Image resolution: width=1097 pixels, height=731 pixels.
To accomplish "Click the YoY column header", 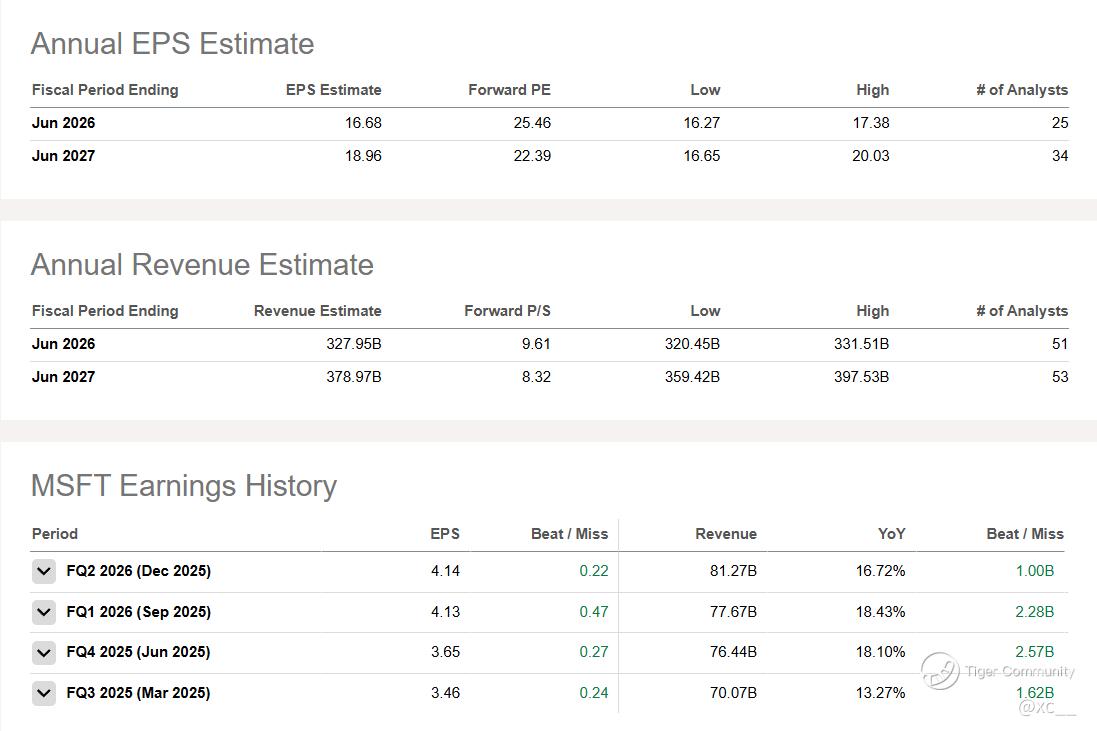I will point(891,534).
